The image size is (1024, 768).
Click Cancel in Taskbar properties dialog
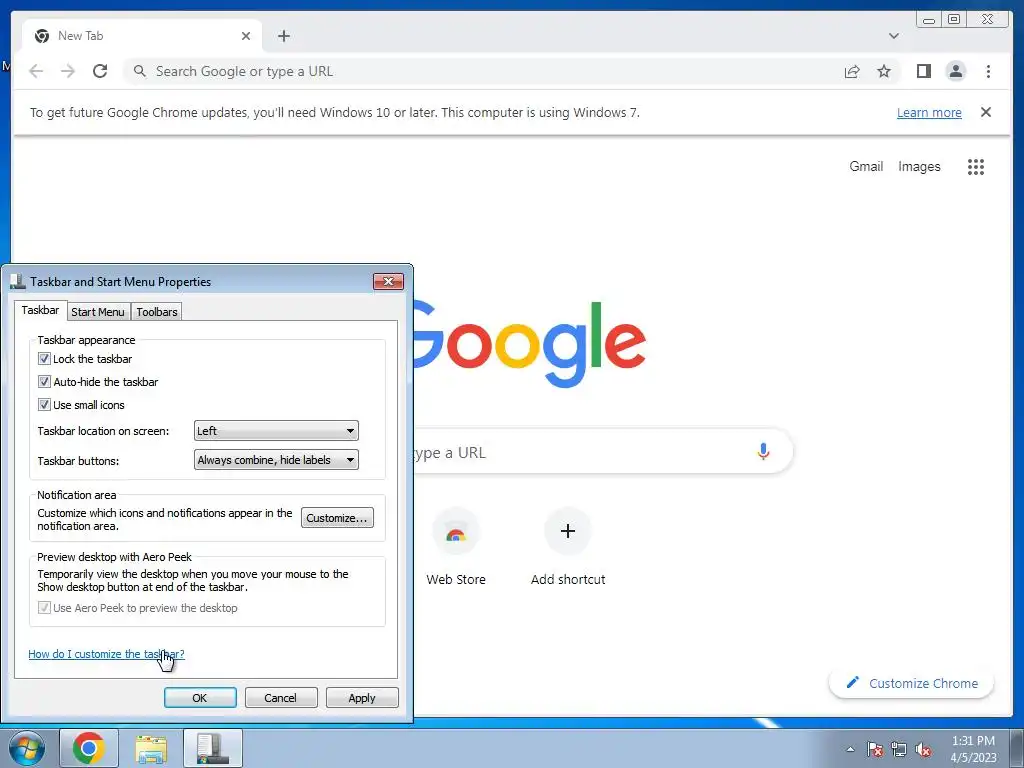click(281, 697)
